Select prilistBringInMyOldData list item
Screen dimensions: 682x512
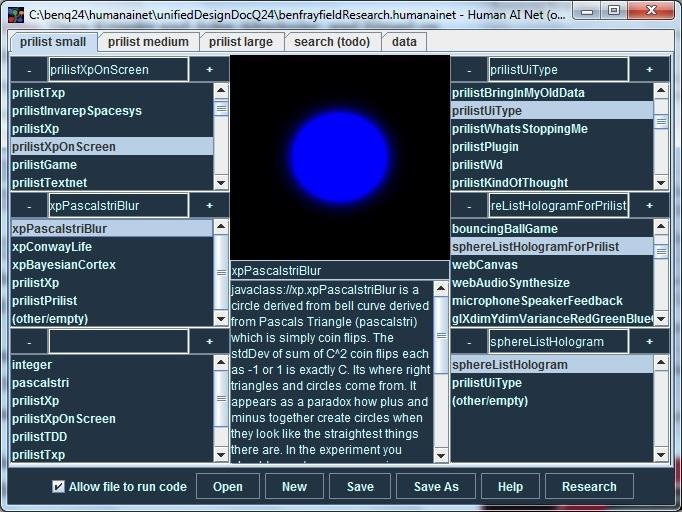552,93
